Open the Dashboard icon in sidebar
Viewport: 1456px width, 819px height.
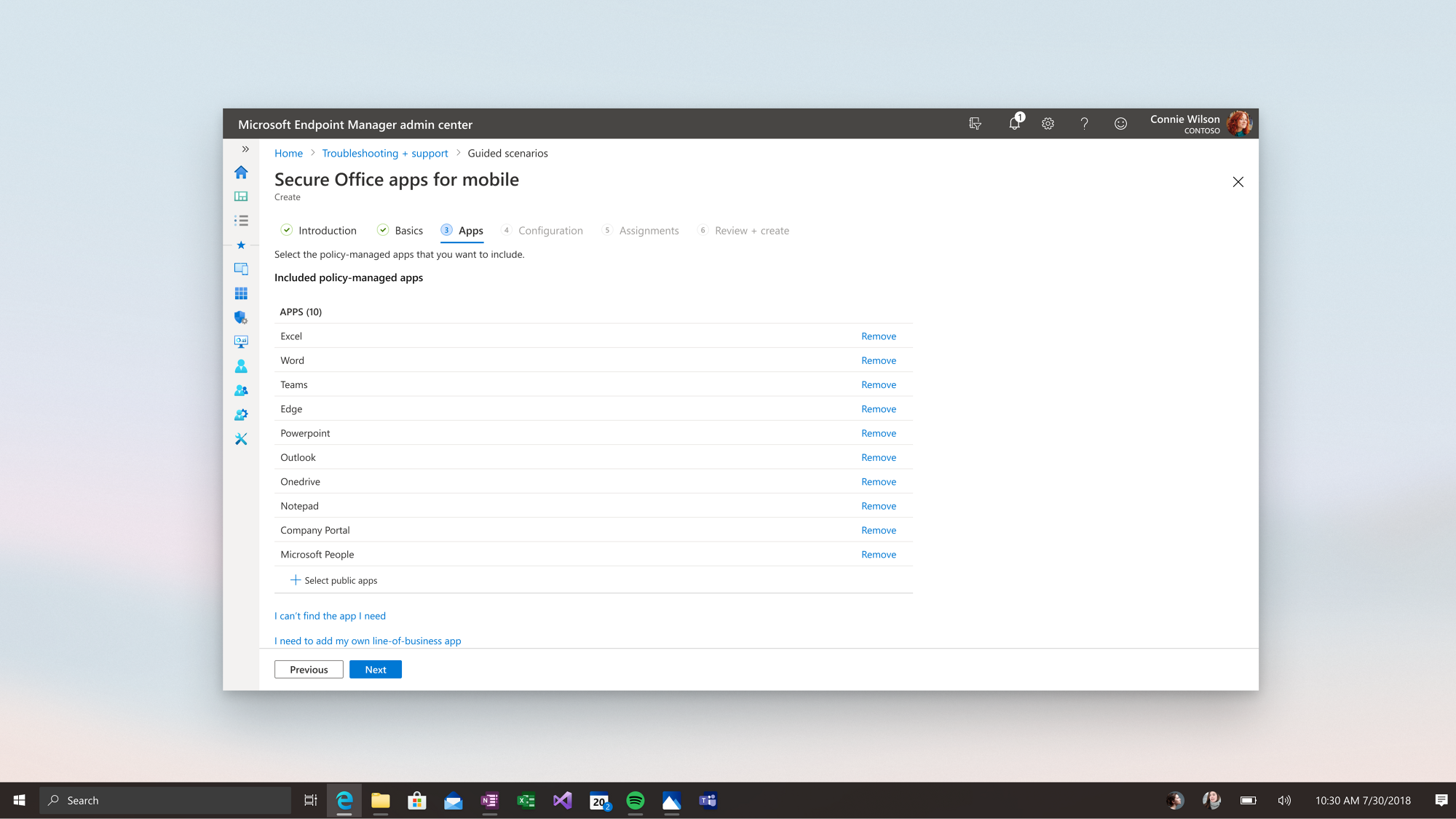tap(241, 197)
